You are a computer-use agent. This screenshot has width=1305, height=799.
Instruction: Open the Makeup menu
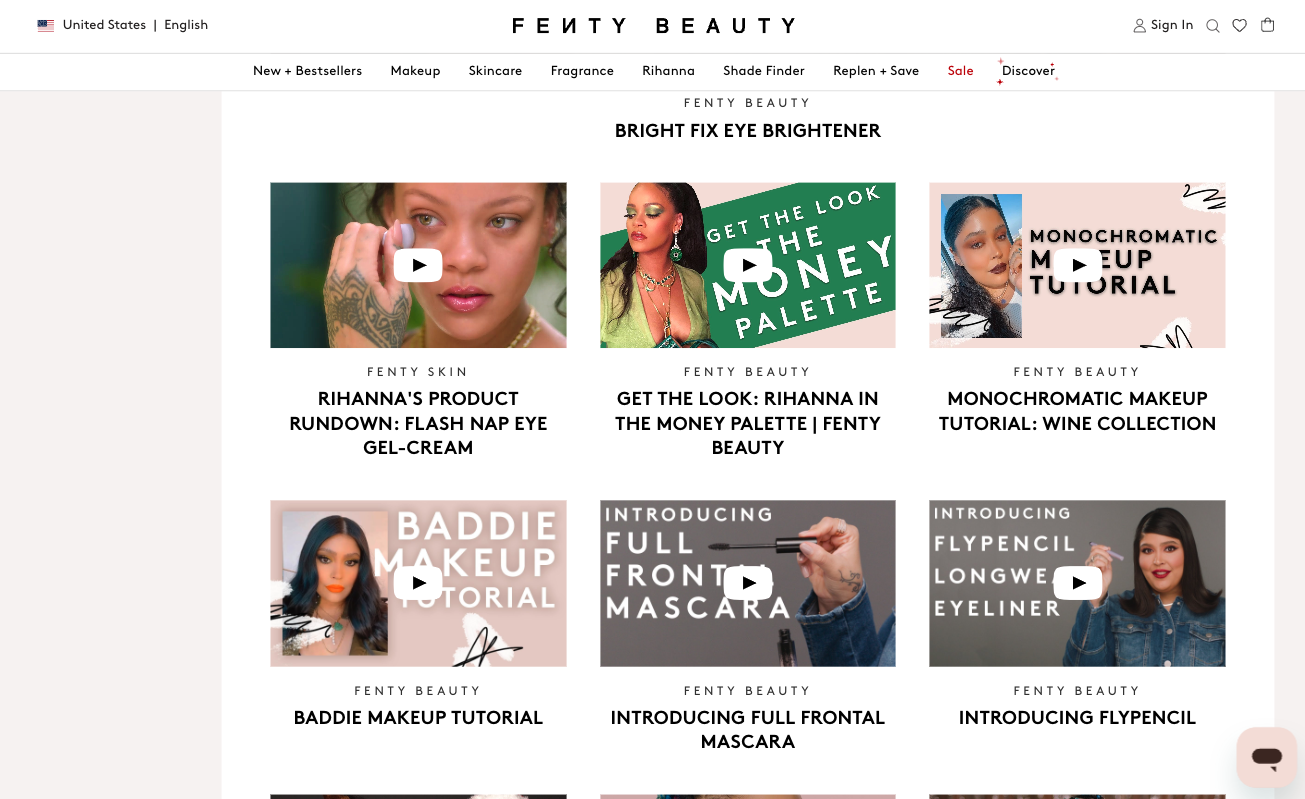tap(415, 71)
